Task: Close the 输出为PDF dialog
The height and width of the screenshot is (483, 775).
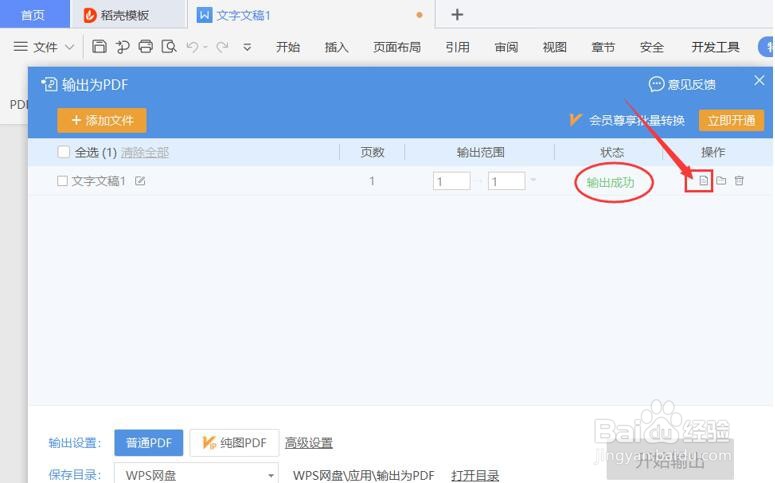Action: 759,81
